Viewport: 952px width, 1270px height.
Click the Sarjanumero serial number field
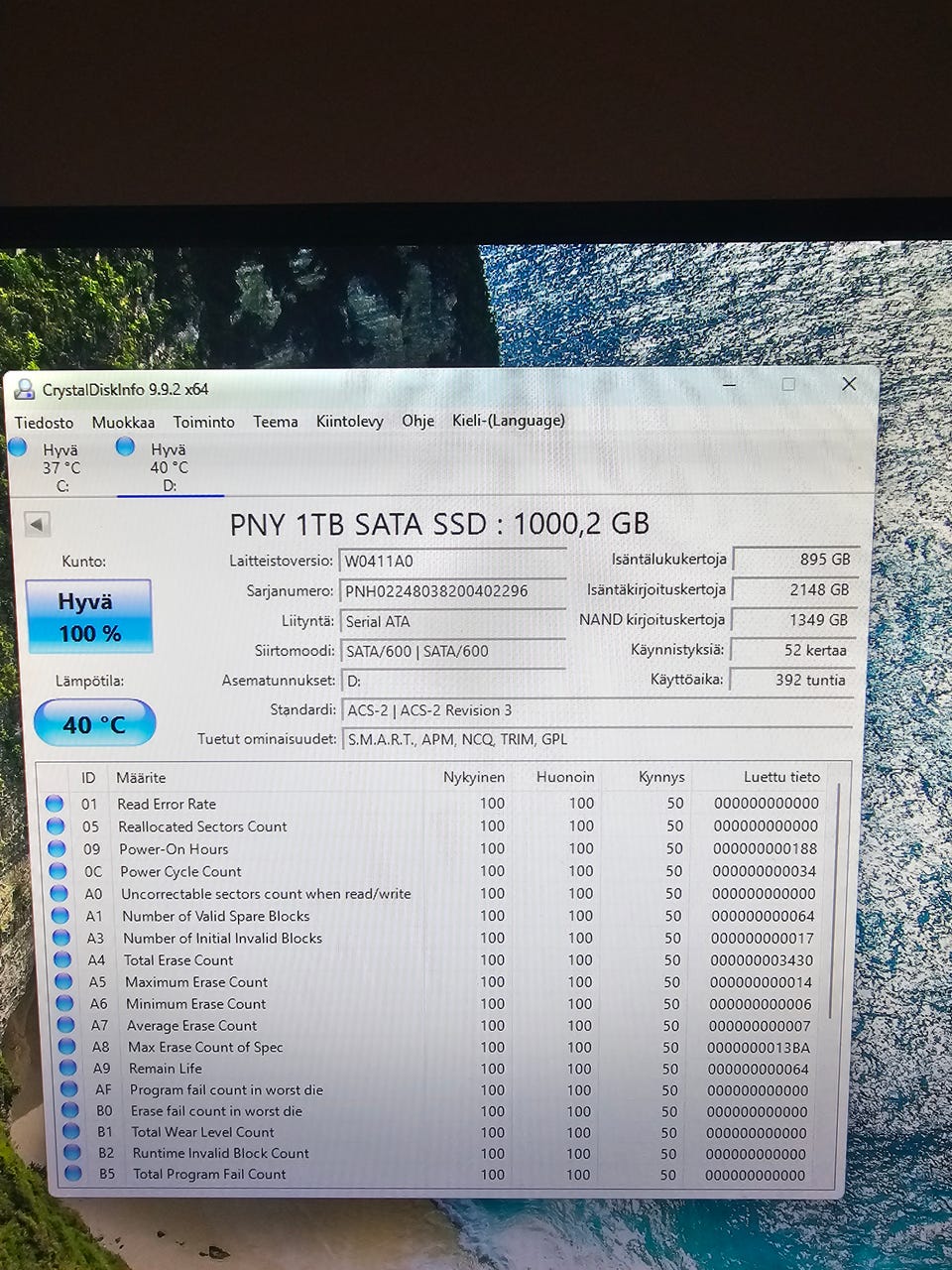point(452,591)
